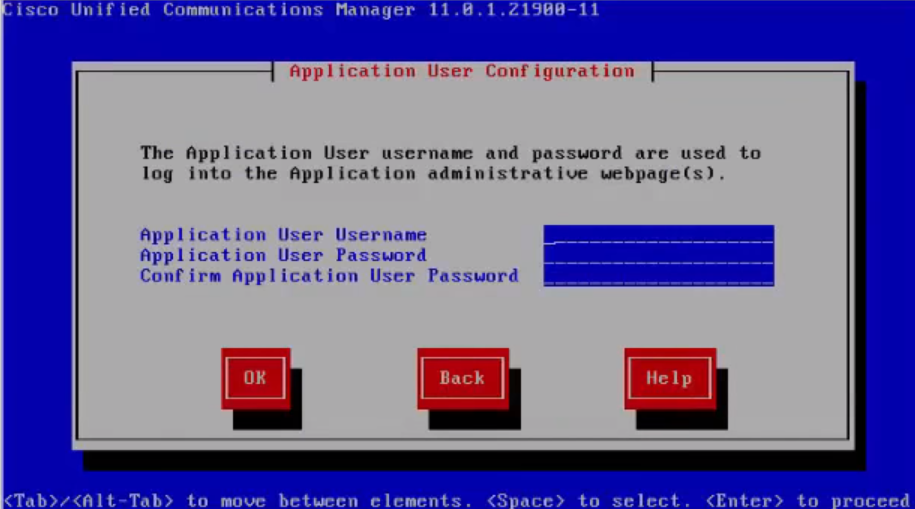
Task: Click the Tab/Alt-Tab keyboard hint footer text
Action: [x=457, y=500]
